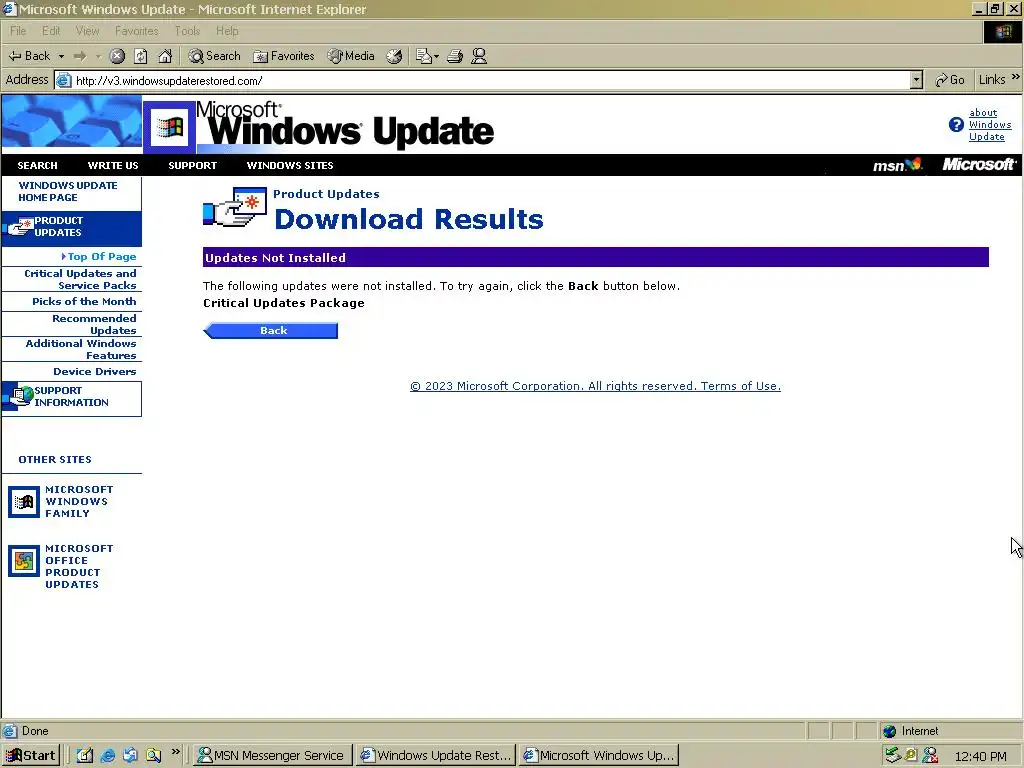Image resolution: width=1024 pixels, height=768 pixels.
Task: Click the Download Results hand icon
Action: pos(235,208)
